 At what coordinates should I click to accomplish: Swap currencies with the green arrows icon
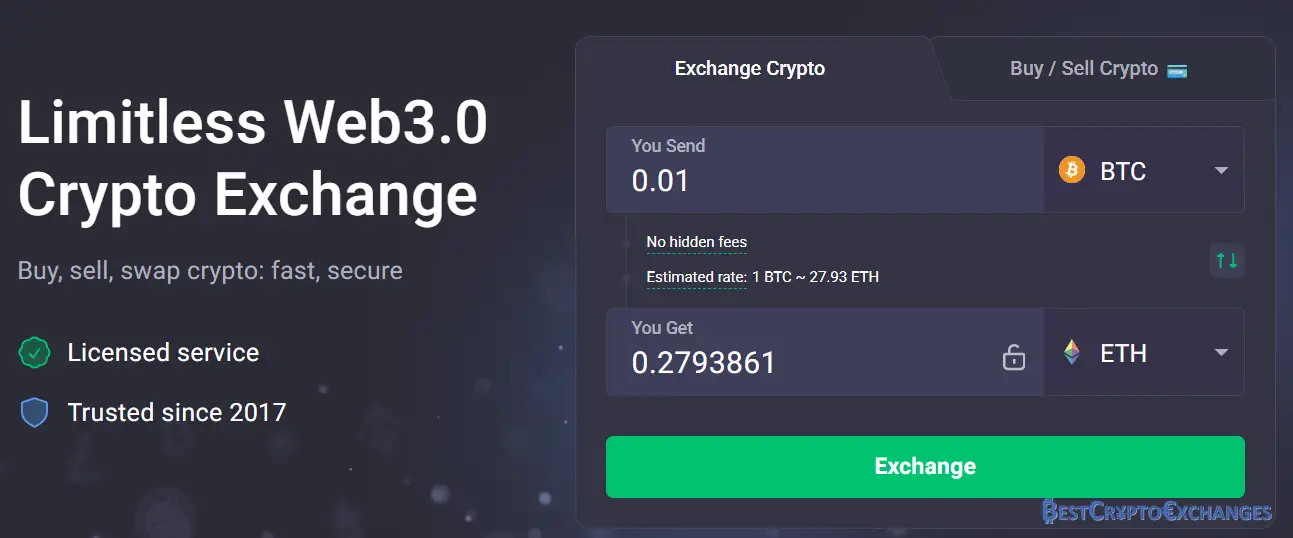(1227, 261)
